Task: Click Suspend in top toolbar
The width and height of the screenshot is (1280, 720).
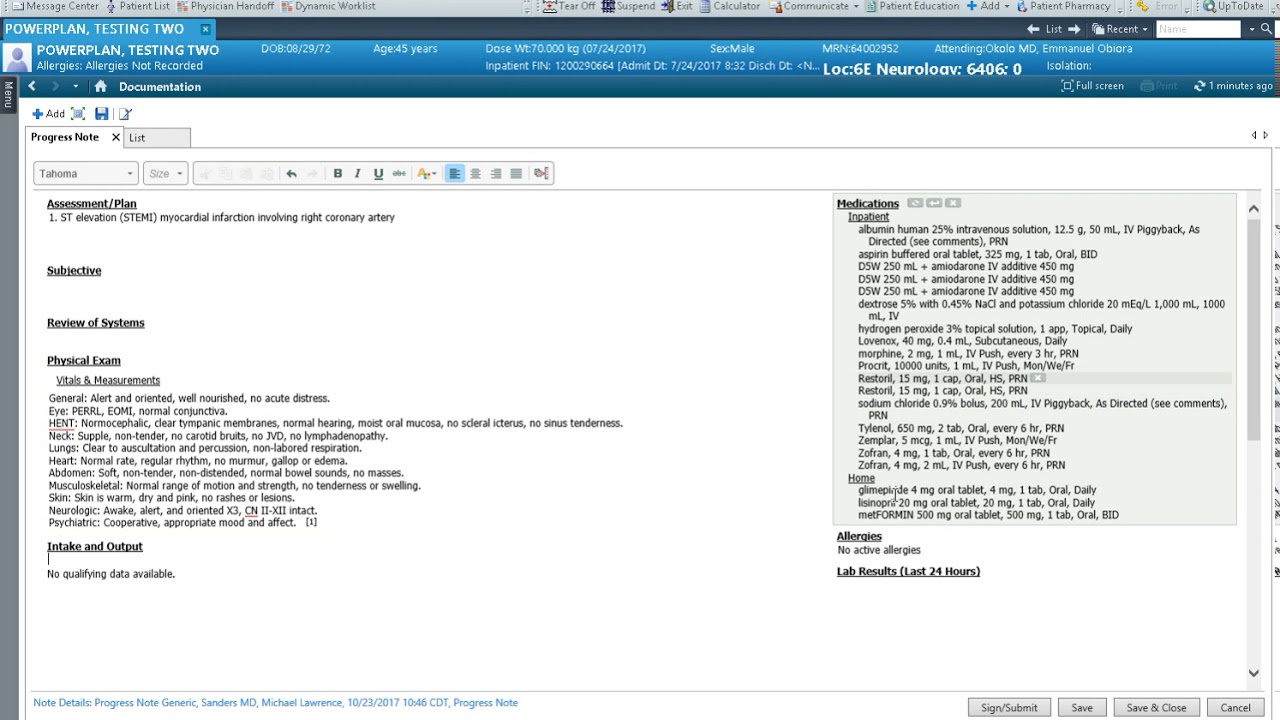Action: (x=628, y=6)
